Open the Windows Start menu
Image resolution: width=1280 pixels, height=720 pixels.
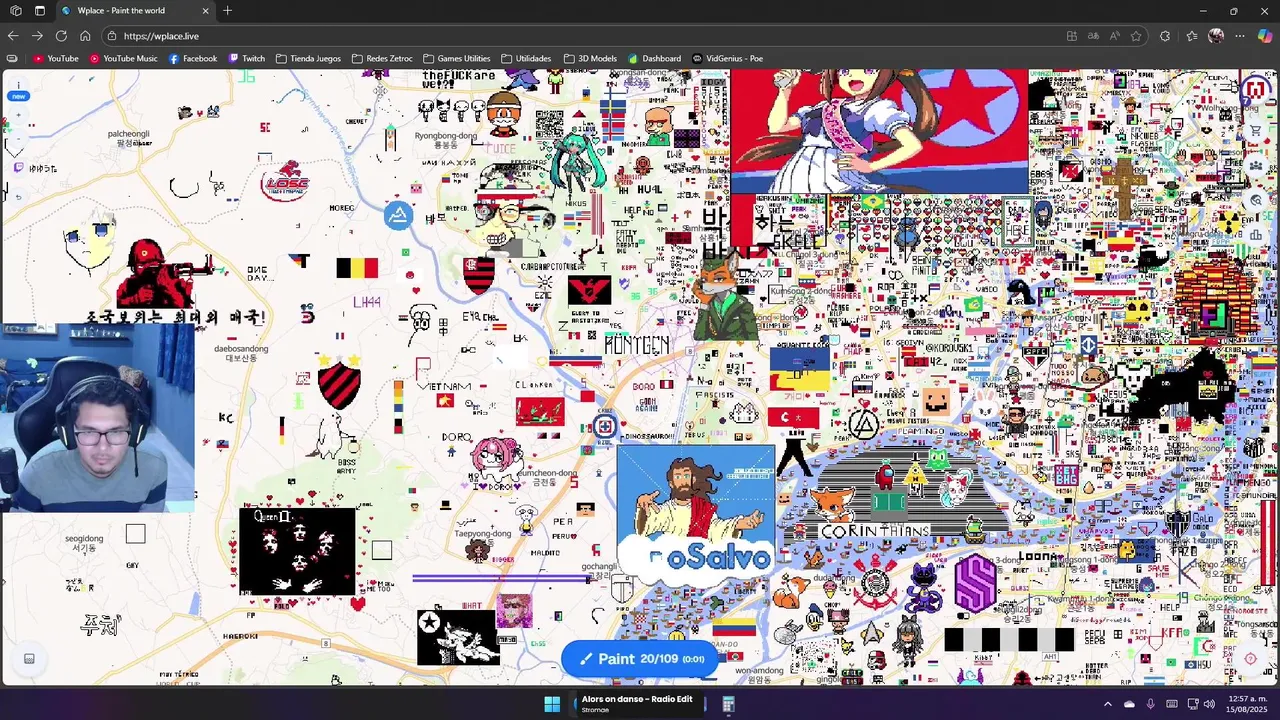tap(552, 704)
